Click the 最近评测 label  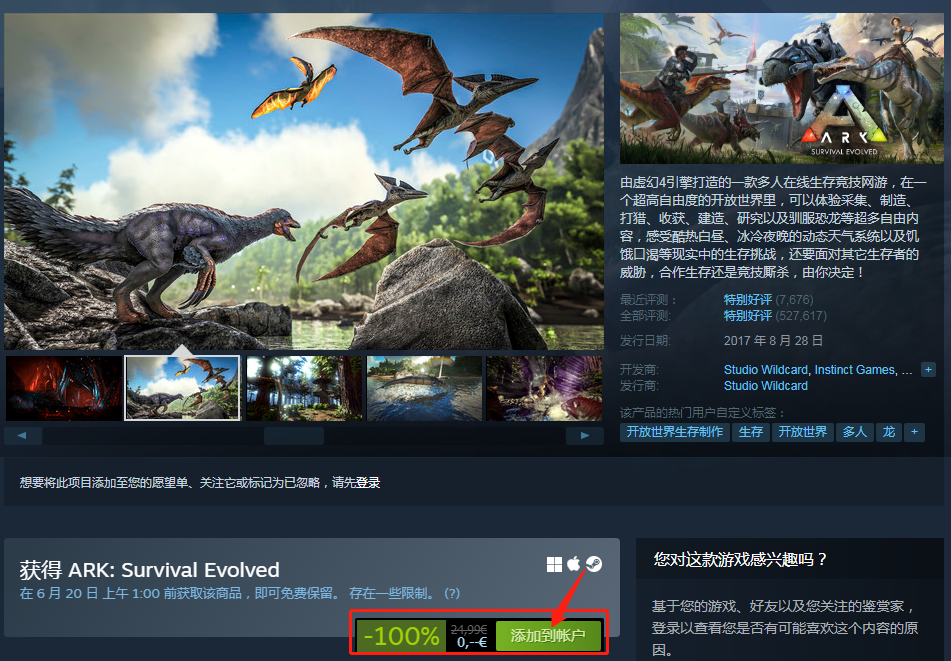point(648,300)
